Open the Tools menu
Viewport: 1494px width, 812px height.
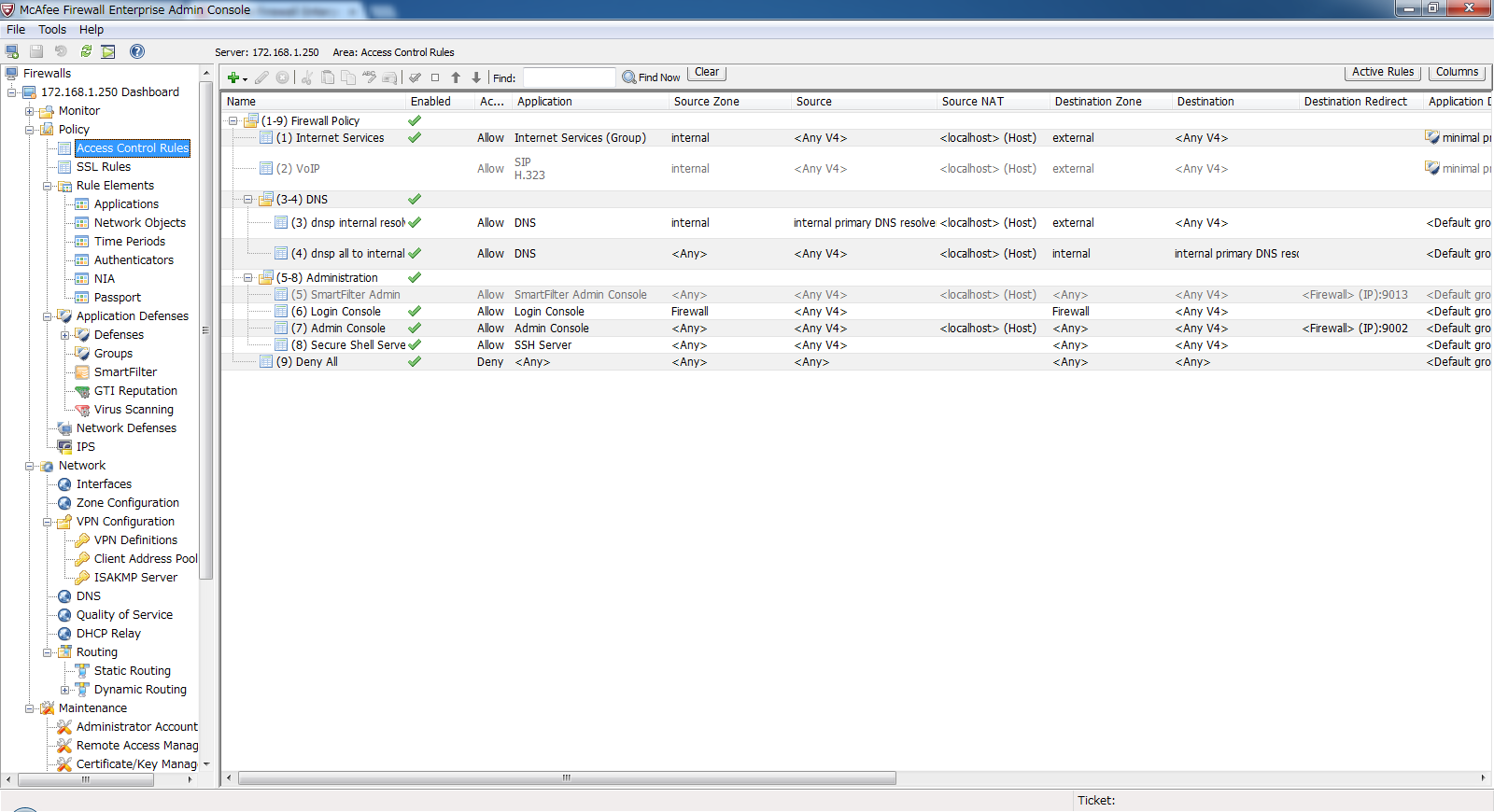point(52,30)
